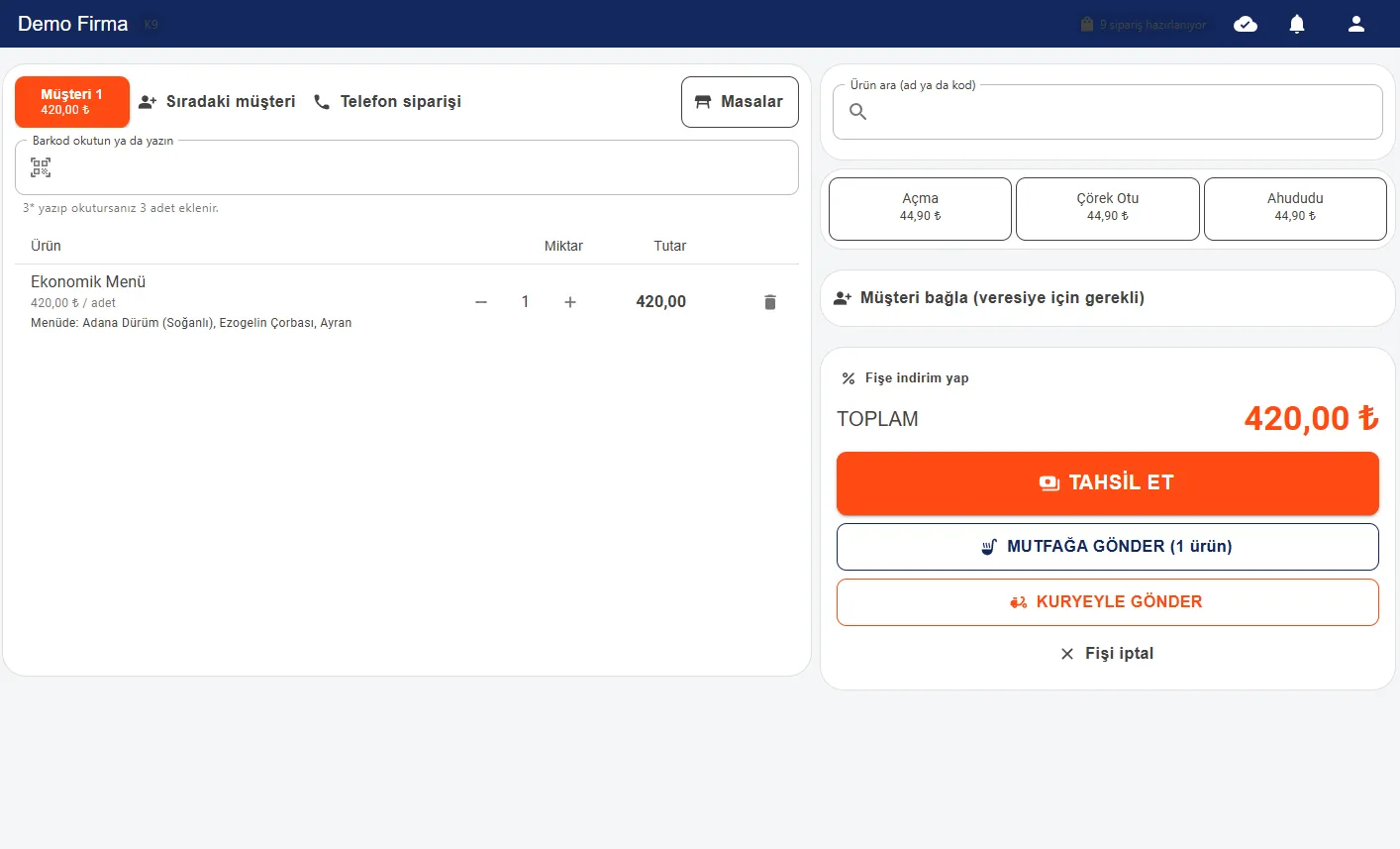The width and height of the screenshot is (1400, 849).
Task: Click the cloud sync status icon
Action: pos(1246,24)
